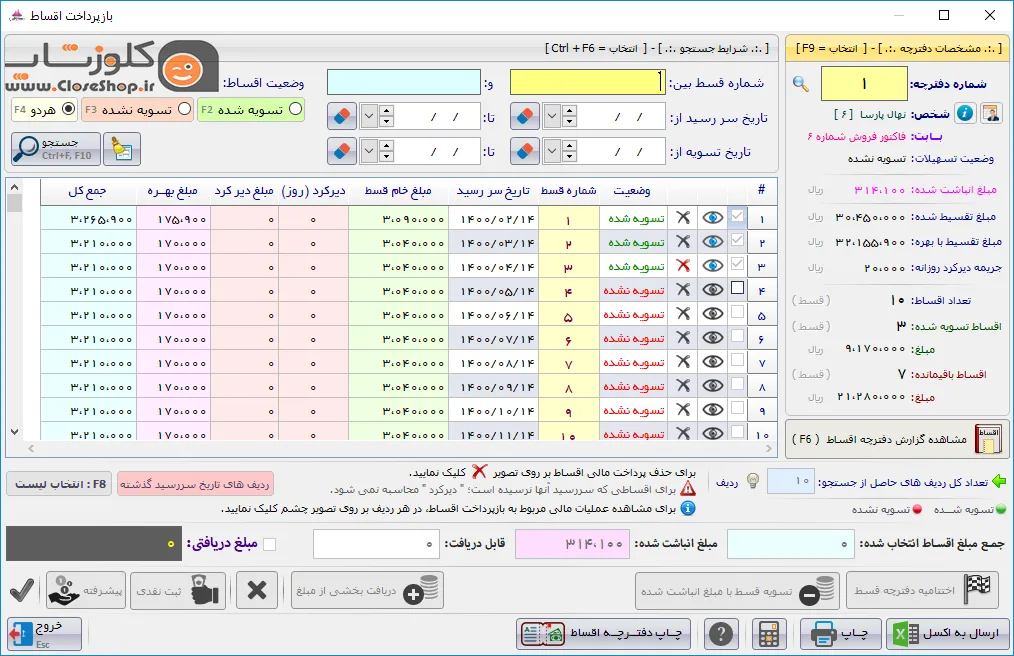This screenshot has height=656, width=1014.
Task: Click the cancel X button
Action: pyautogui.click(x=257, y=591)
